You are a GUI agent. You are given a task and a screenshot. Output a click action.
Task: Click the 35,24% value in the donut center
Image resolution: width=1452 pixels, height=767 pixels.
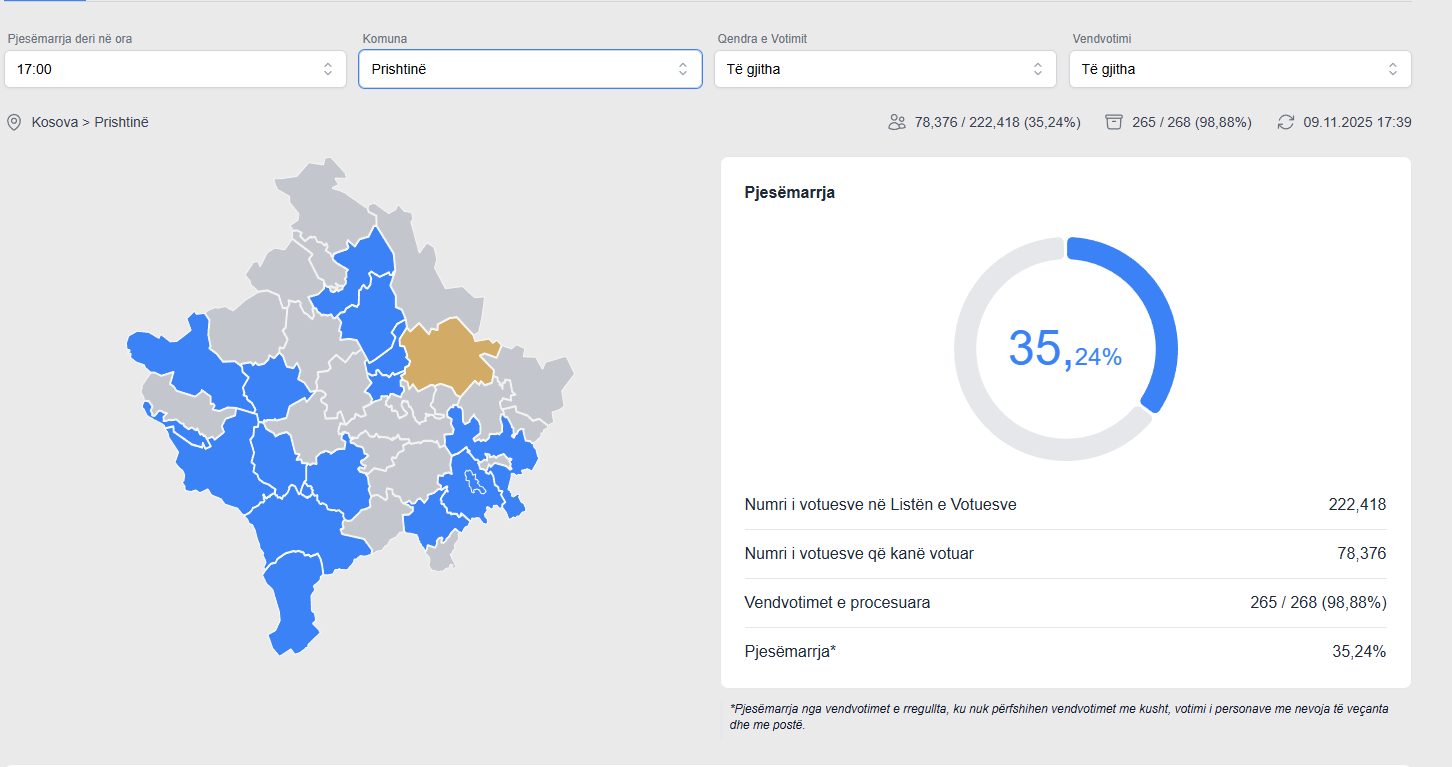click(1065, 349)
